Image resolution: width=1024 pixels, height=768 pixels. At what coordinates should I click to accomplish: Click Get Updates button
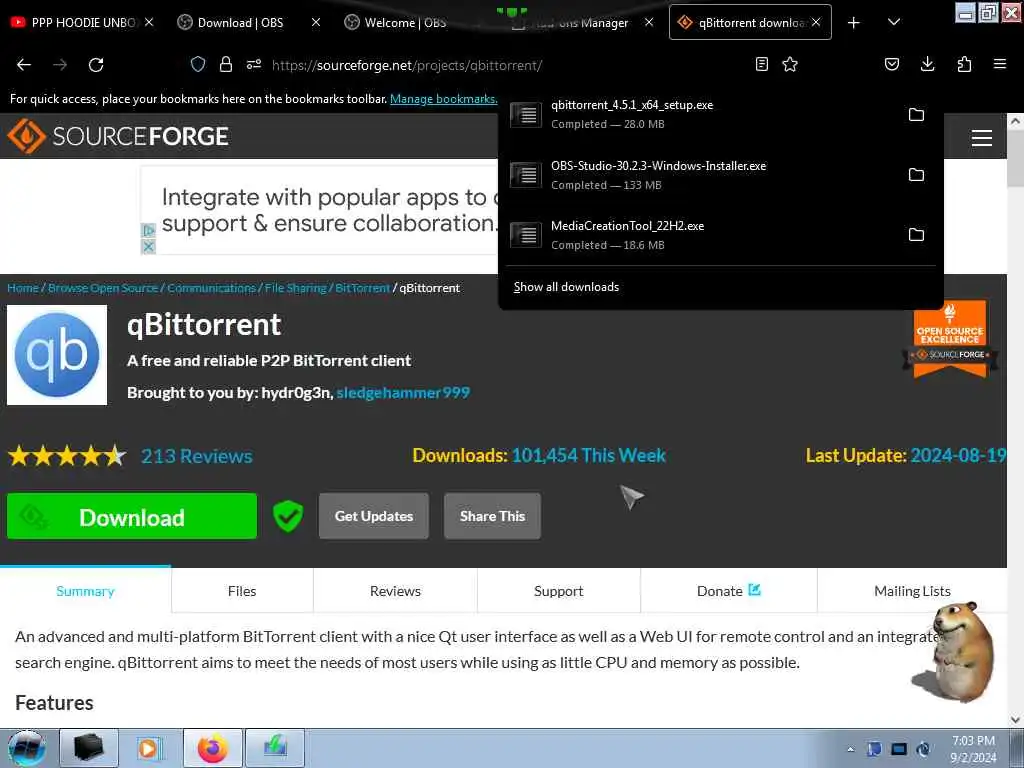(374, 516)
